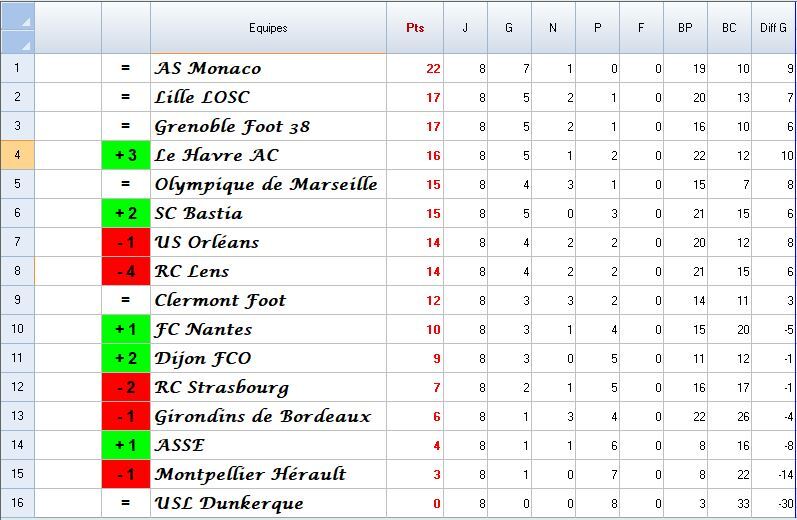Click AS Monaco's points value 22
Screen dimensions: 797x520
432,68
